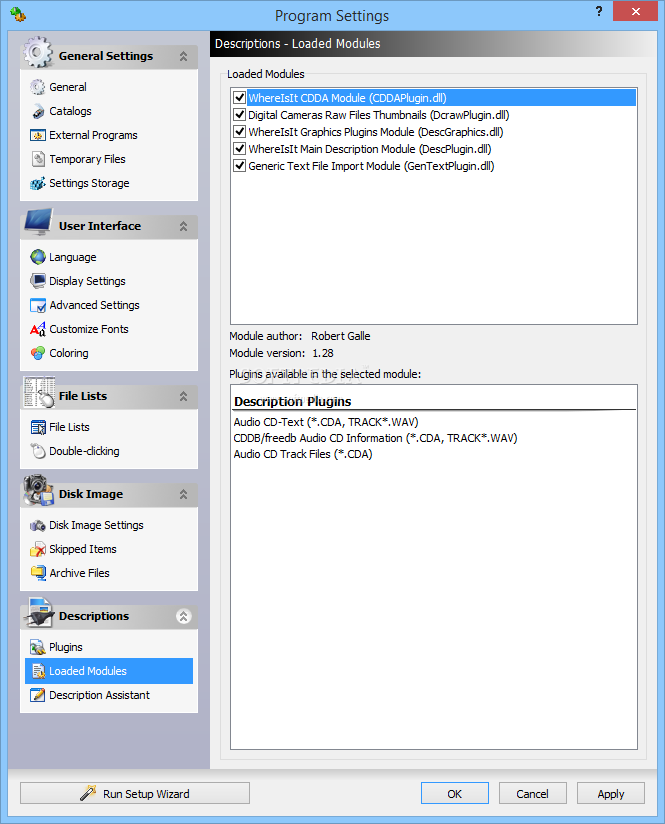This screenshot has width=665, height=824.
Task: Click the Display Settings monitor icon
Action: (37, 281)
